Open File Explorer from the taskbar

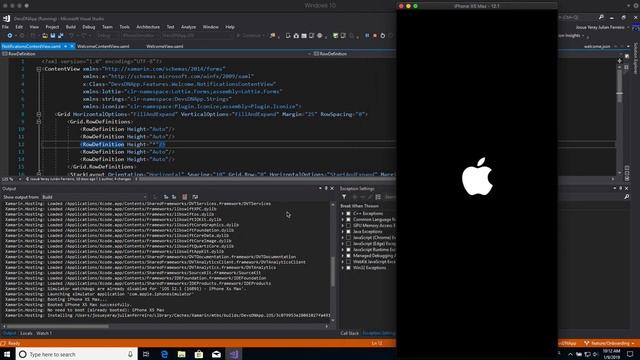coord(182,354)
